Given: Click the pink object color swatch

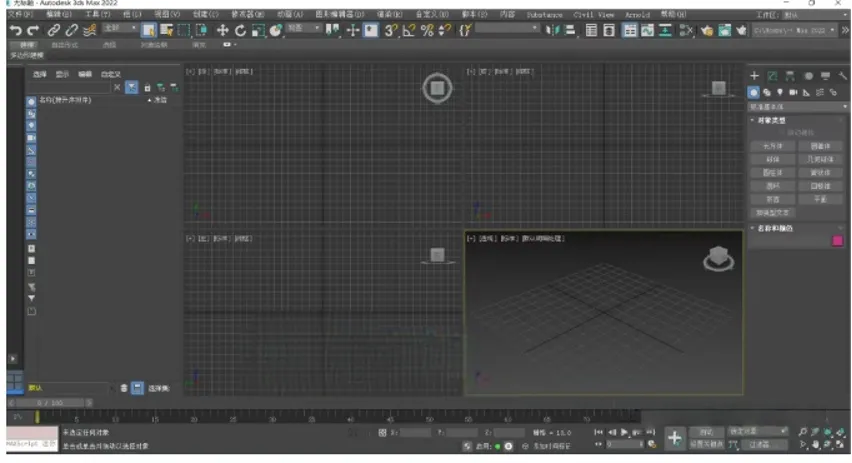Looking at the screenshot, I should click(837, 241).
